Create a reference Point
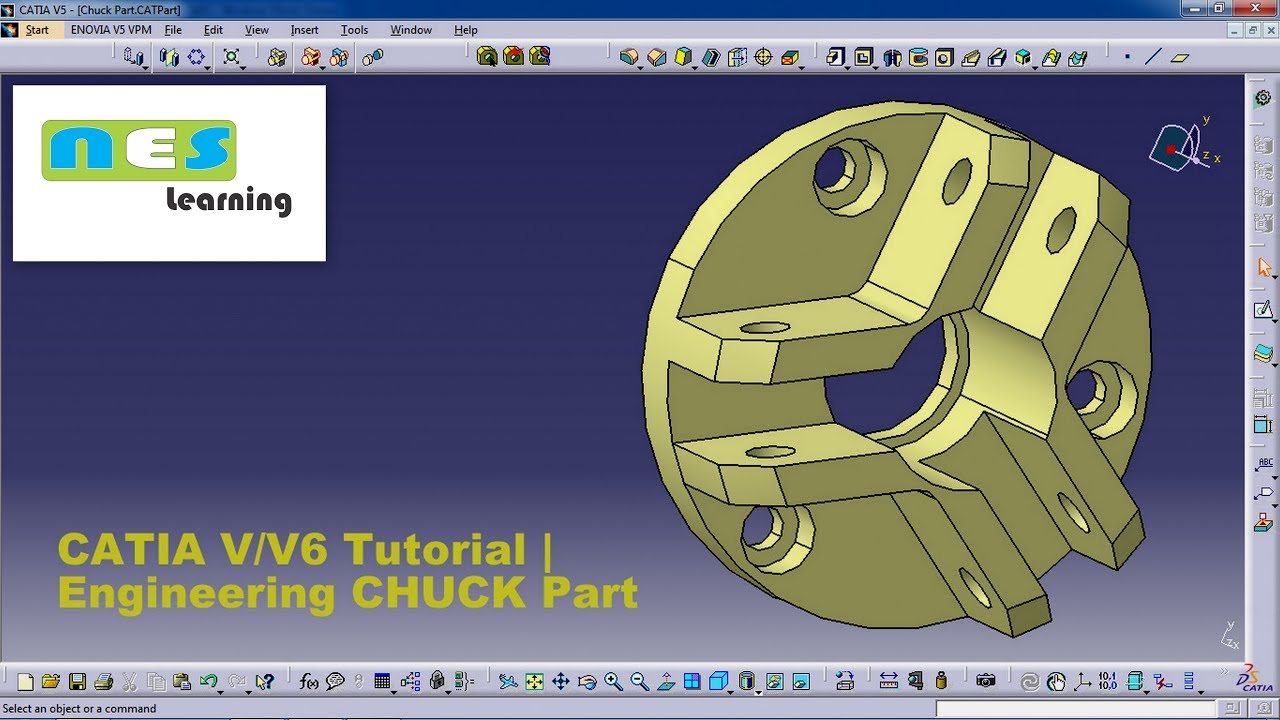1280x720 pixels. (x=1127, y=57)
